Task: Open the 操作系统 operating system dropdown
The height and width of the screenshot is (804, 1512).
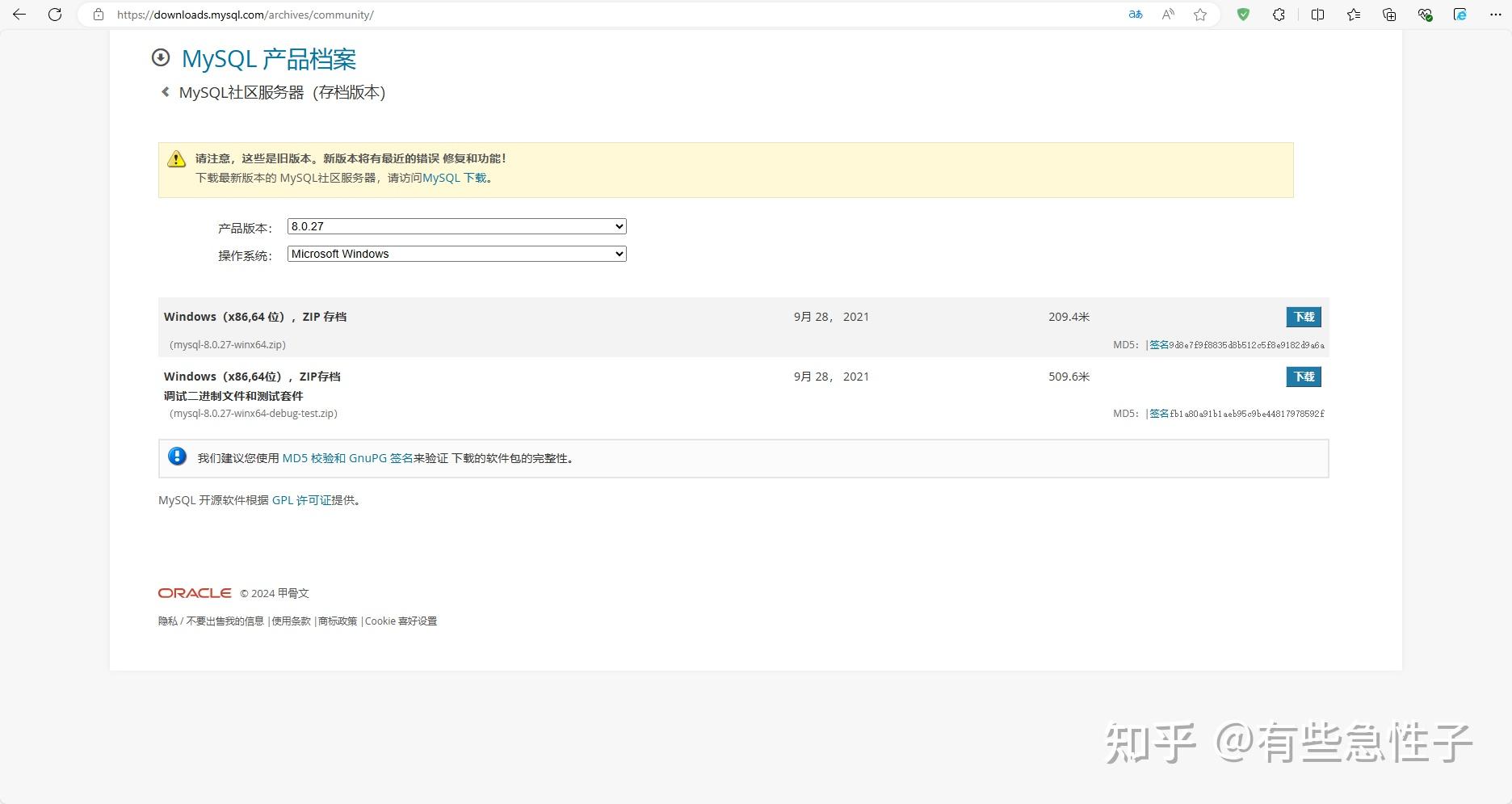Action: 456,254
